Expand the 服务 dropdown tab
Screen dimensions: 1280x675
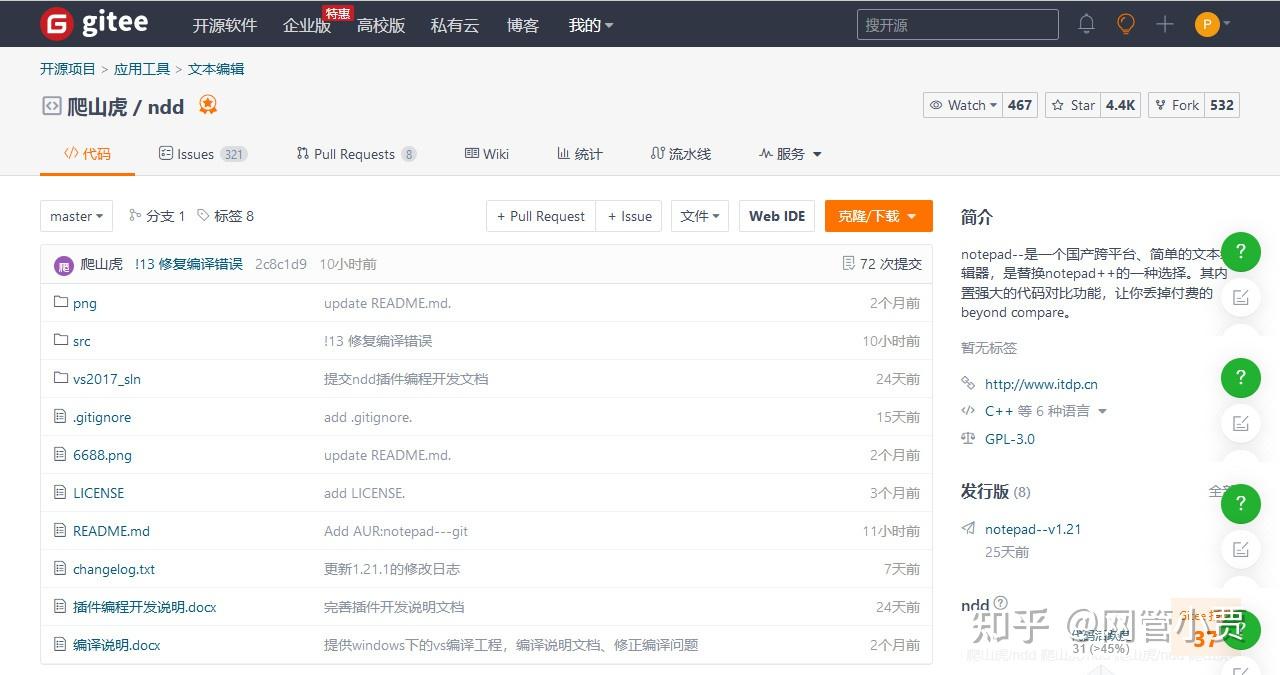(x=790, y=154)
